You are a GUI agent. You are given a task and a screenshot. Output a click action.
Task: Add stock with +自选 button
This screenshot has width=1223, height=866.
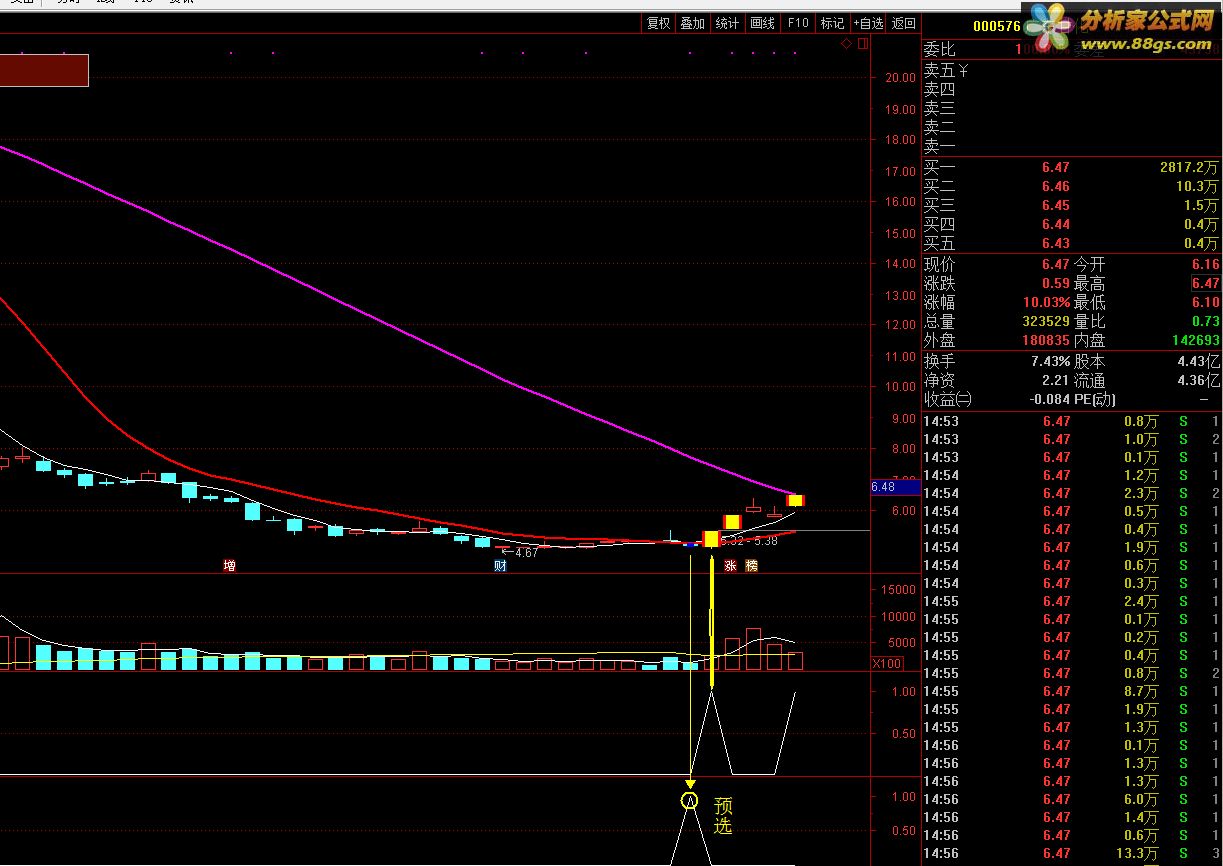point(867,23)
